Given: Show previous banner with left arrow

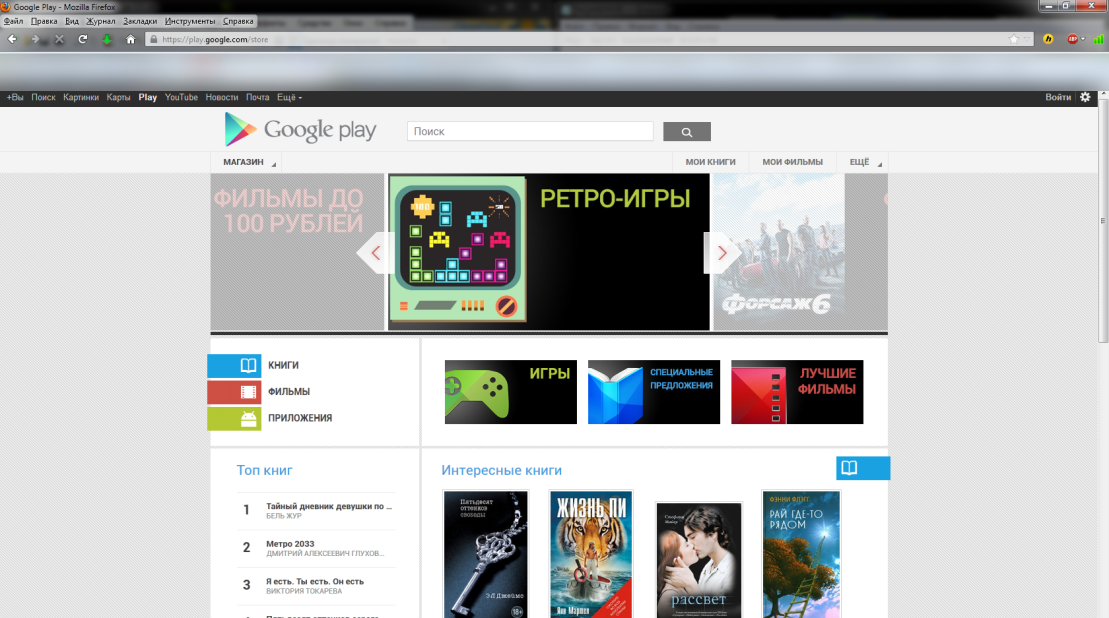Looking at the screenshot, I should [x=376, y=252].
